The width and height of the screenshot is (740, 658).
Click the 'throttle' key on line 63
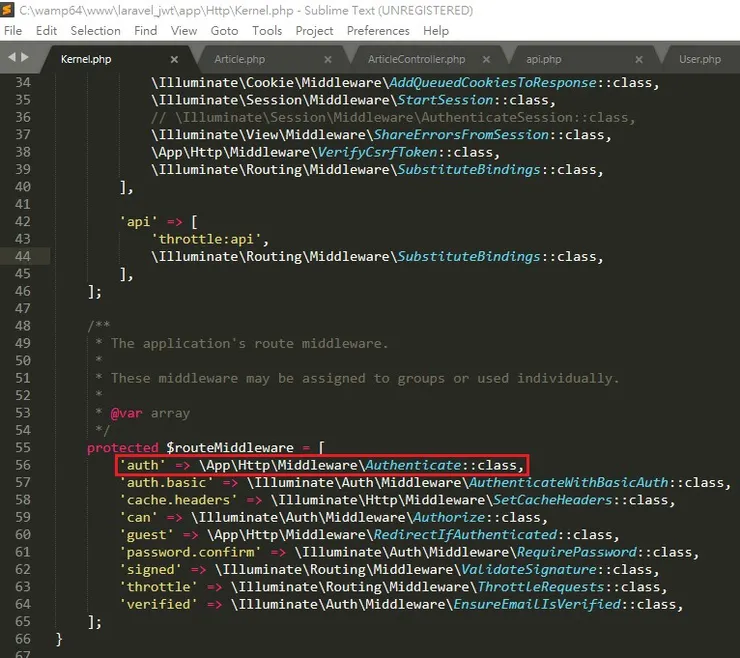pyautogui.click(x=158, y=588)
